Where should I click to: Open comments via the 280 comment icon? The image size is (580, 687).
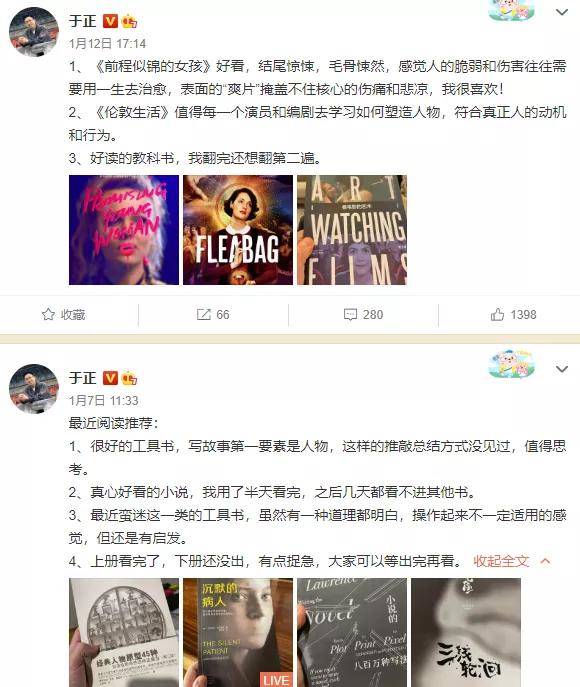tap(350, 315)
